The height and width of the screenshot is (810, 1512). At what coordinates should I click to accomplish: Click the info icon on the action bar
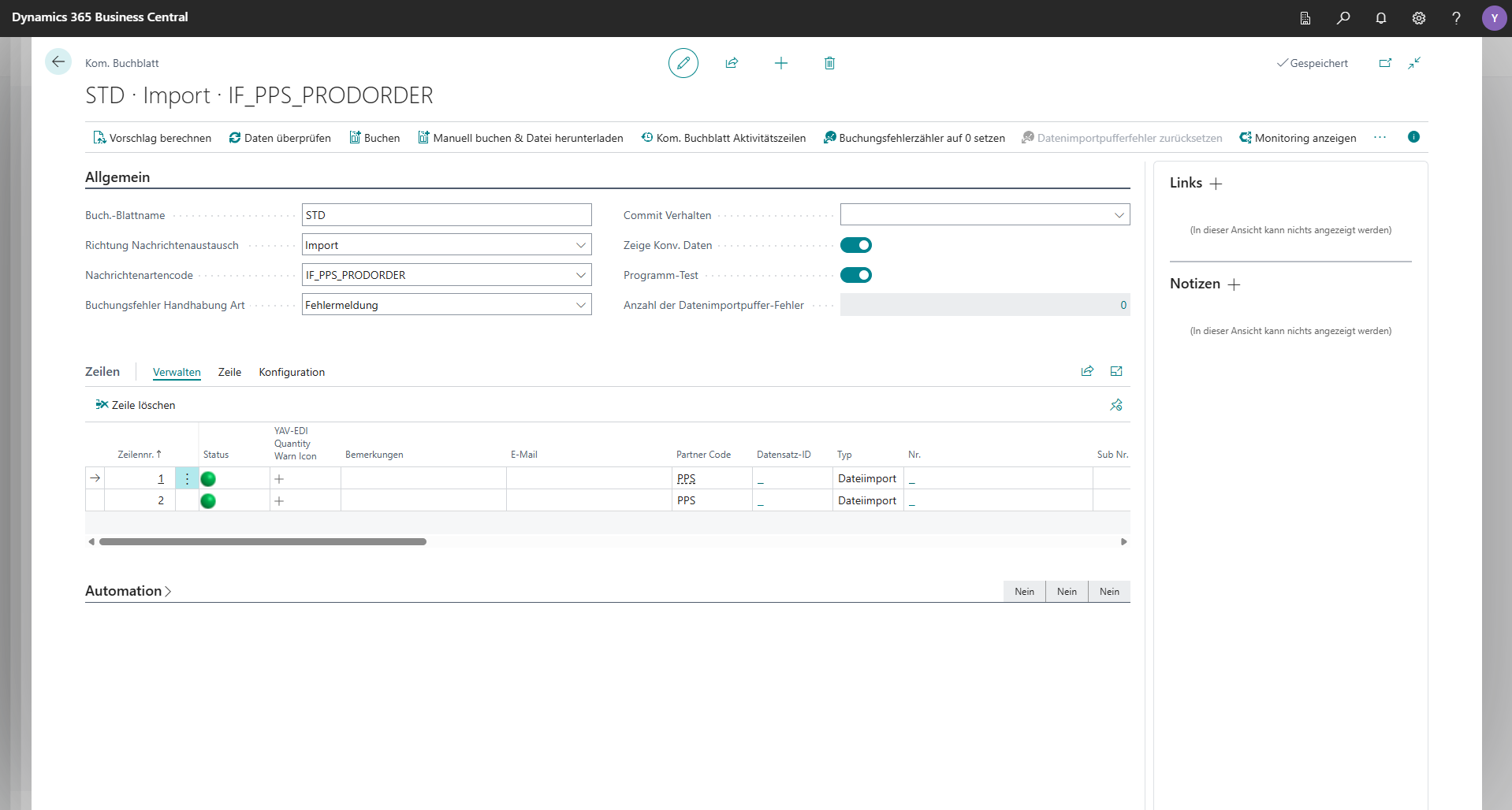coord(1413,137)
